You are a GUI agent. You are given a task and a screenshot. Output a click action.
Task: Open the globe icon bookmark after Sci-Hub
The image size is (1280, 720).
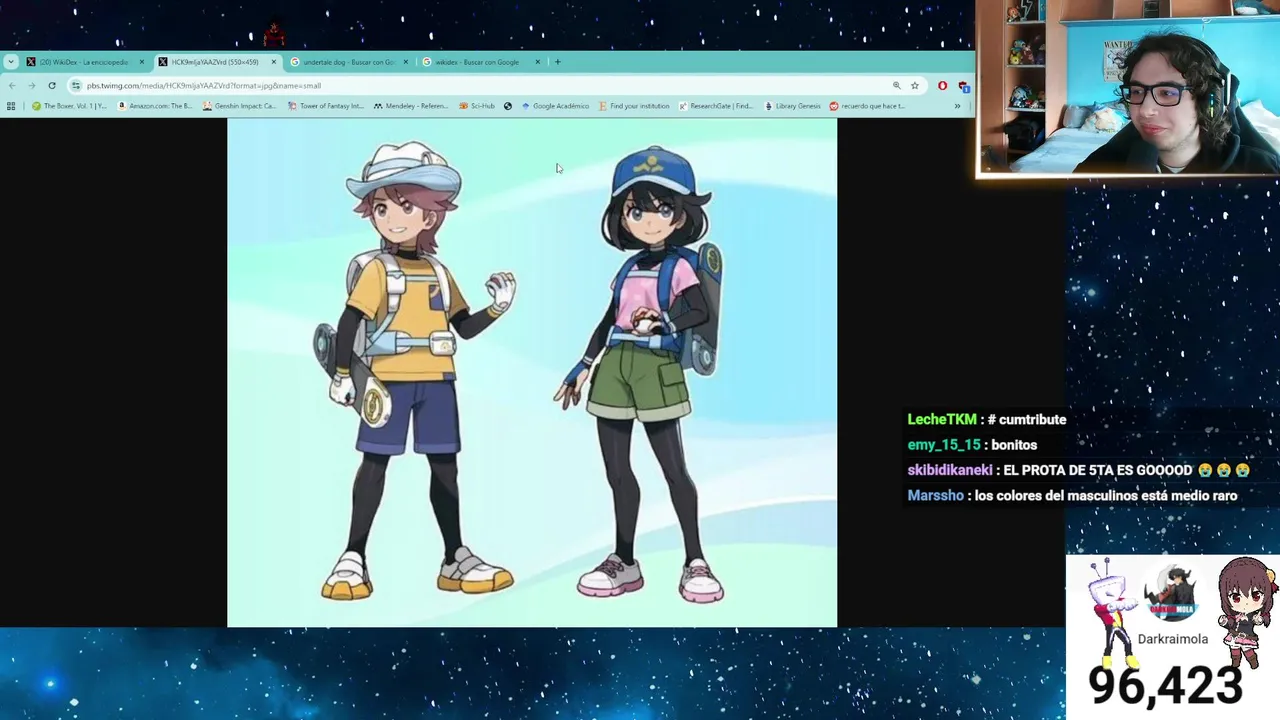click(x=508, y=106)
